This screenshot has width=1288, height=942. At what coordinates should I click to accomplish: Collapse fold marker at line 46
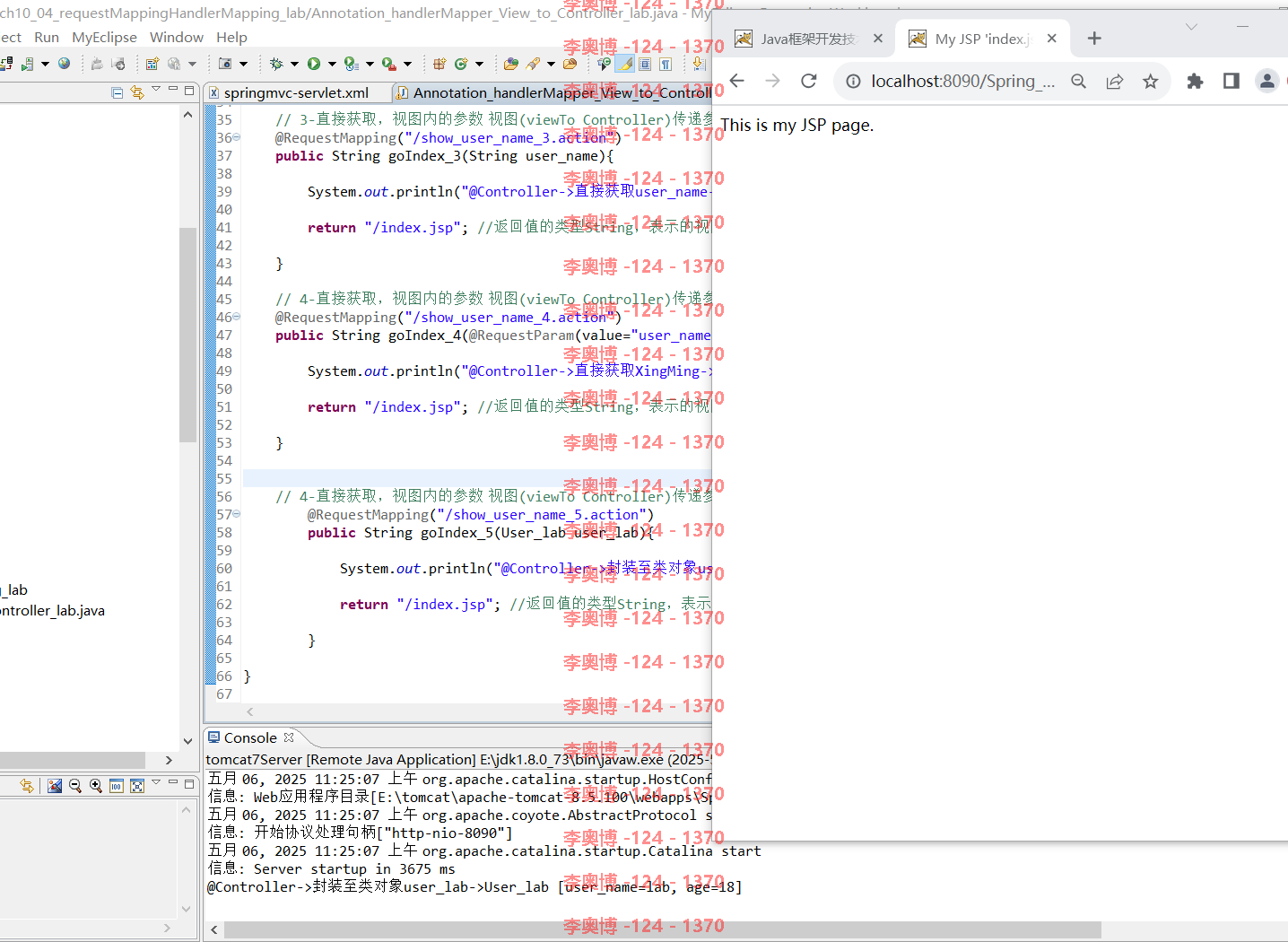[x=237, y=317]
